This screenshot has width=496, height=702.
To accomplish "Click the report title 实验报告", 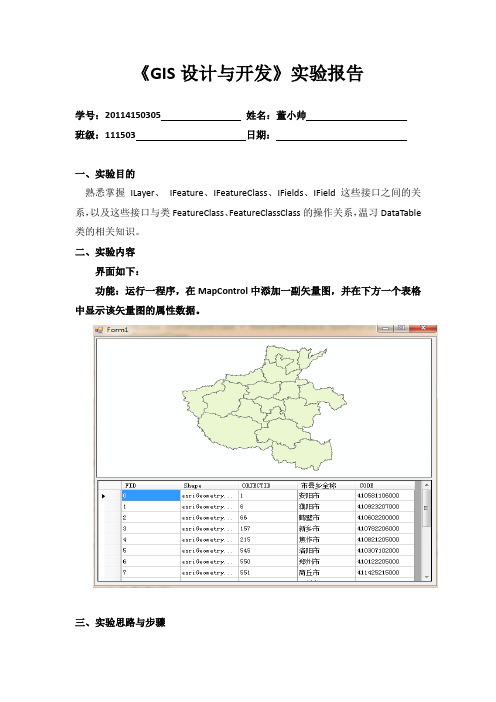I will [327, 73].
